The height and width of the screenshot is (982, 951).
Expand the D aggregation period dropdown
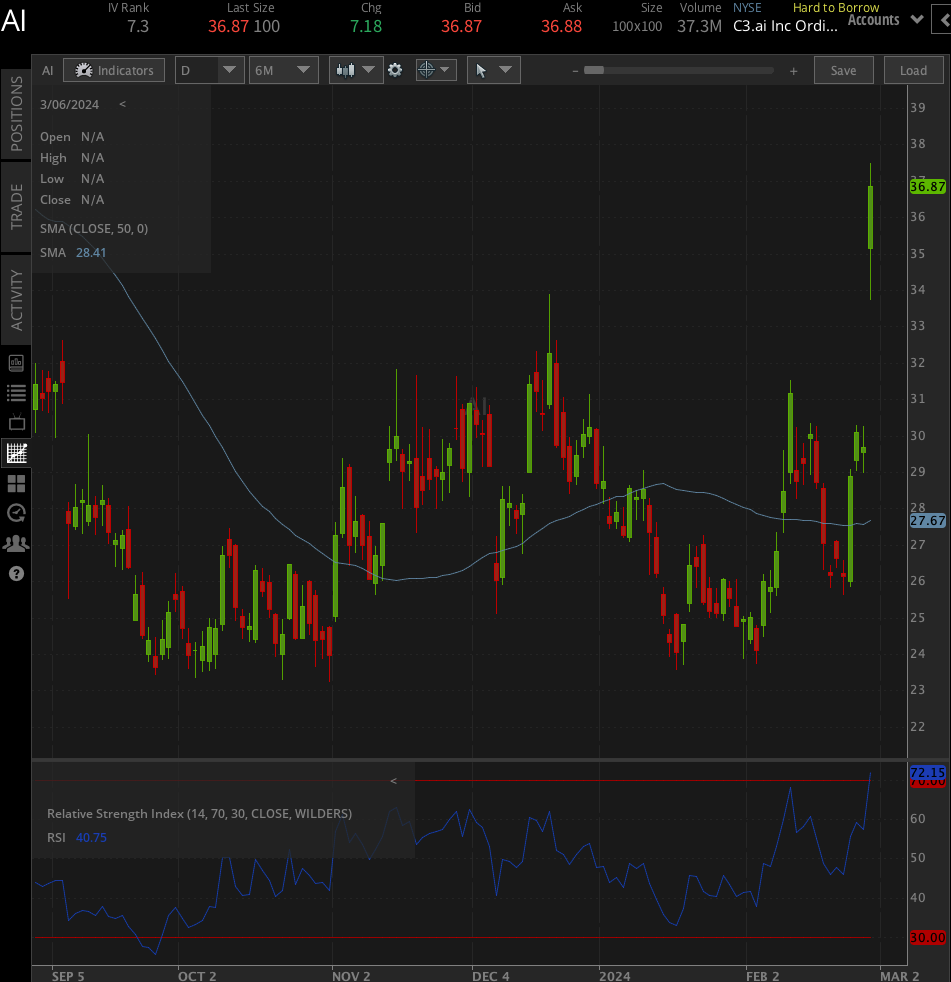[230, 70]
